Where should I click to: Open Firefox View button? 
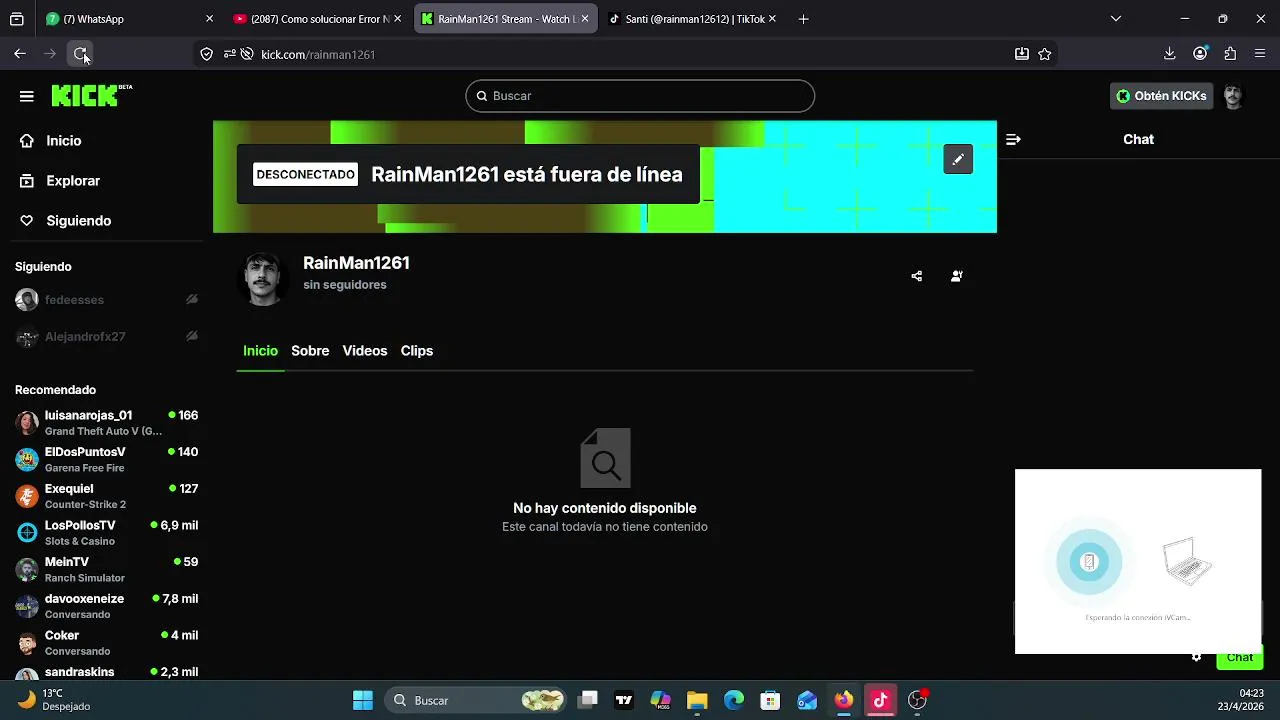(x=17, y=19)
